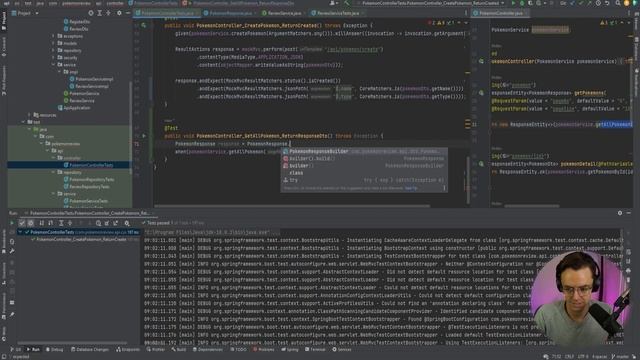The image size is (640, 360).
Task: Minimize the Run tool window
Action: coord(629,213)
